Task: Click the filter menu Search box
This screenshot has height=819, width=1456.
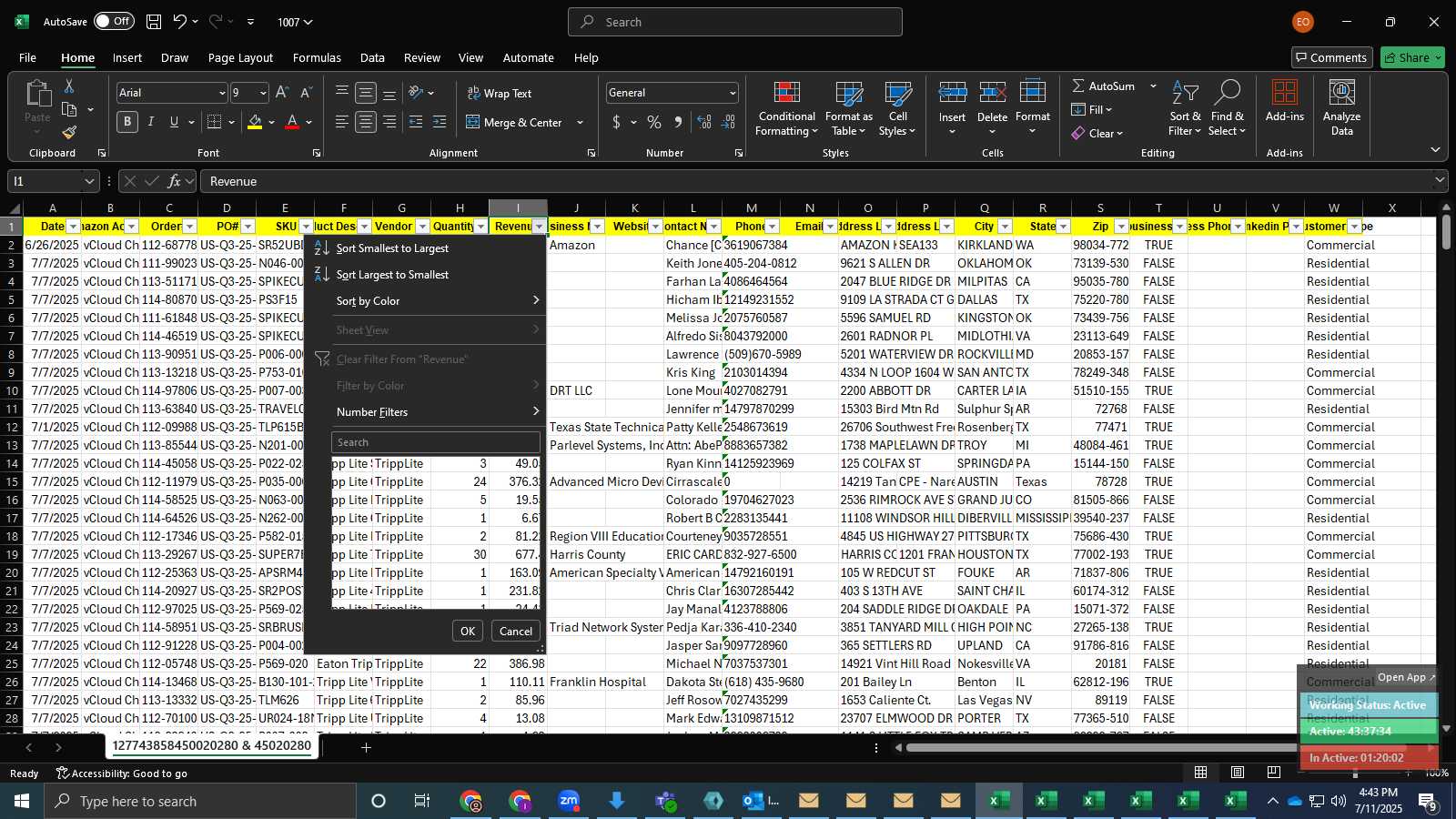Action: click(436, 442)
